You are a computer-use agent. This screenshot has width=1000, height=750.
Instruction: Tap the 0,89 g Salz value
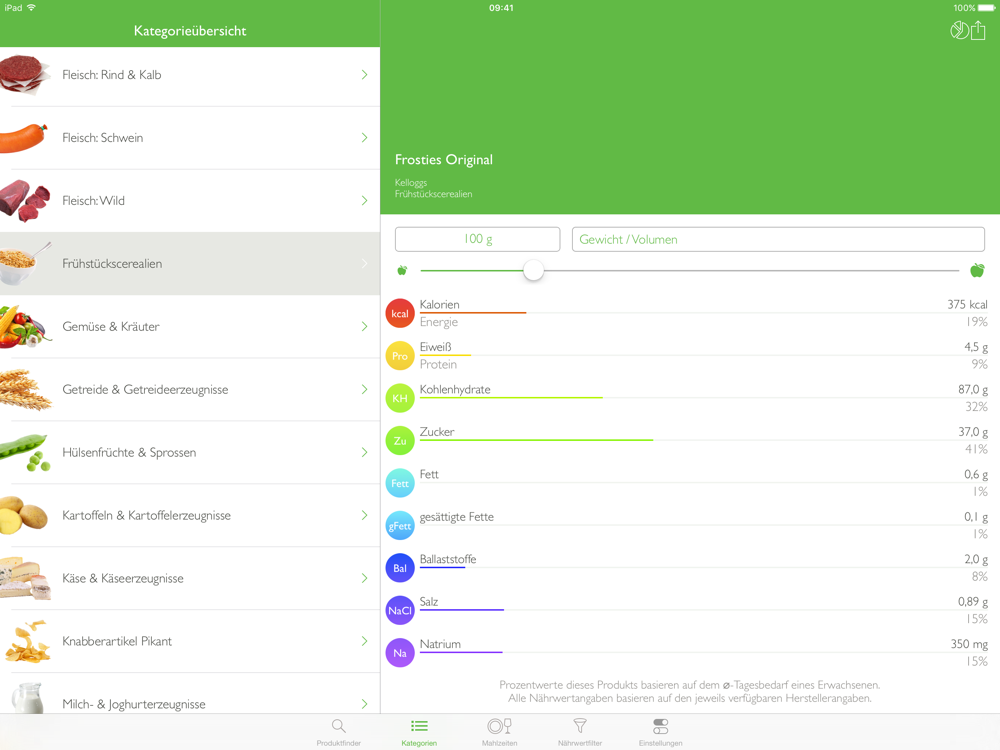[973, 601]
